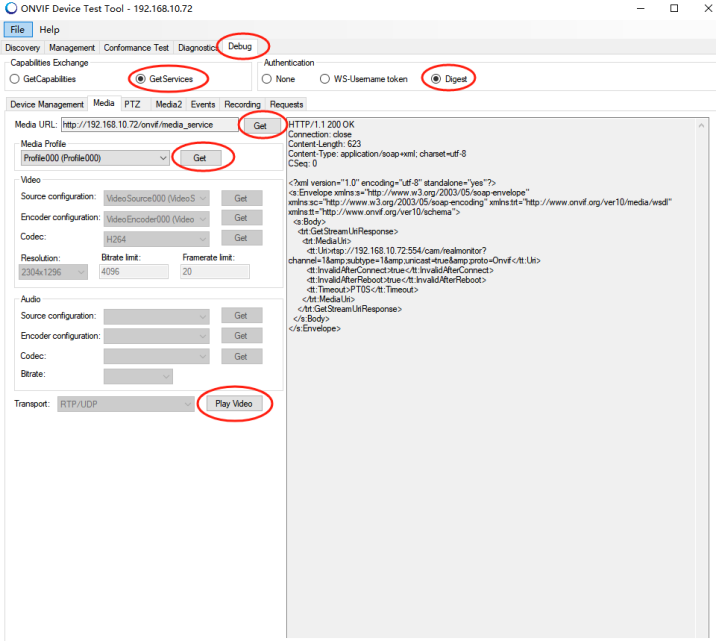Click the 'CSeq: 0' header line
Viewport: 716px width, 641px height.
point(302,163)
